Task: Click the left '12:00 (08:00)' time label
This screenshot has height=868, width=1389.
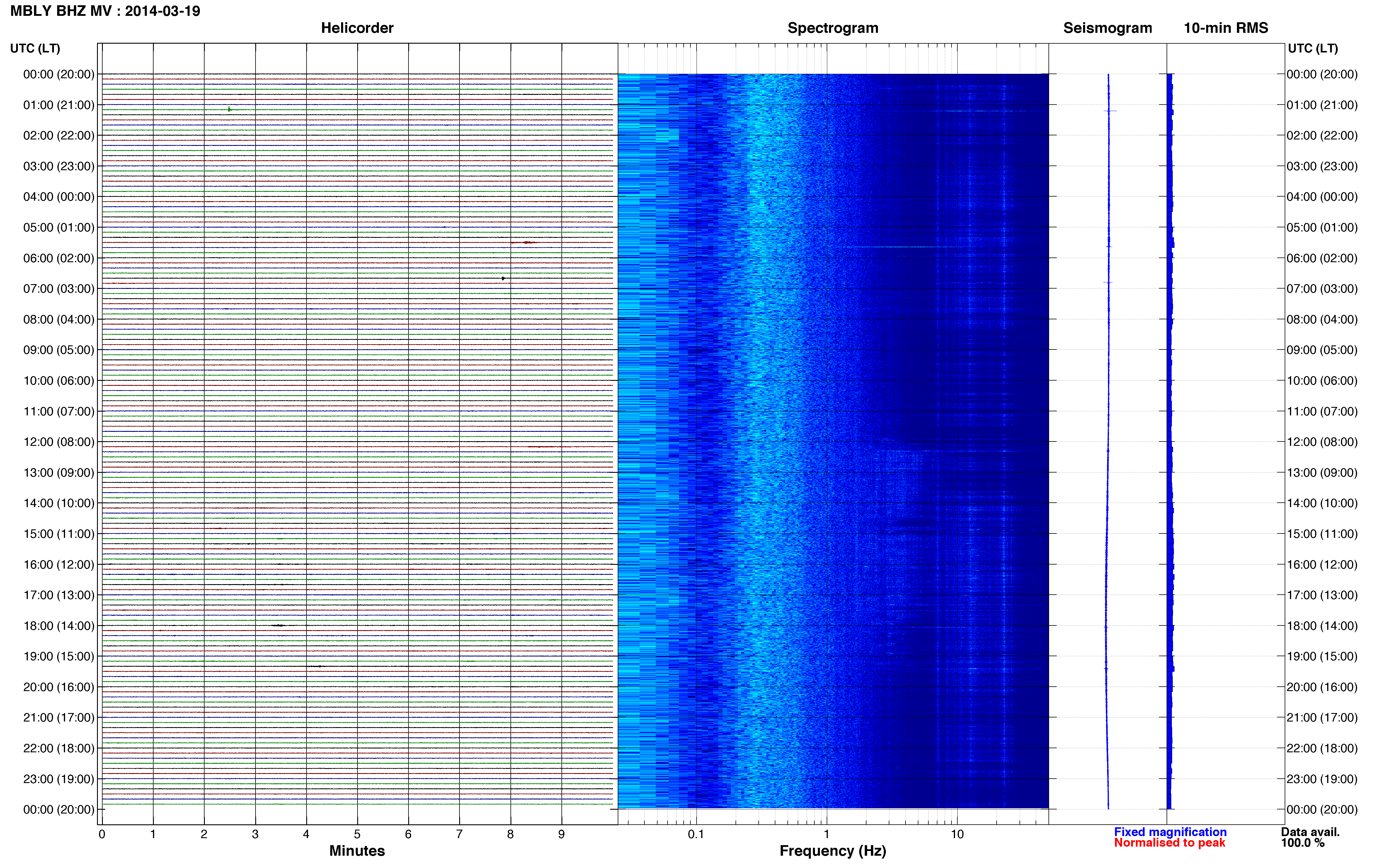Action: [59, 442]
